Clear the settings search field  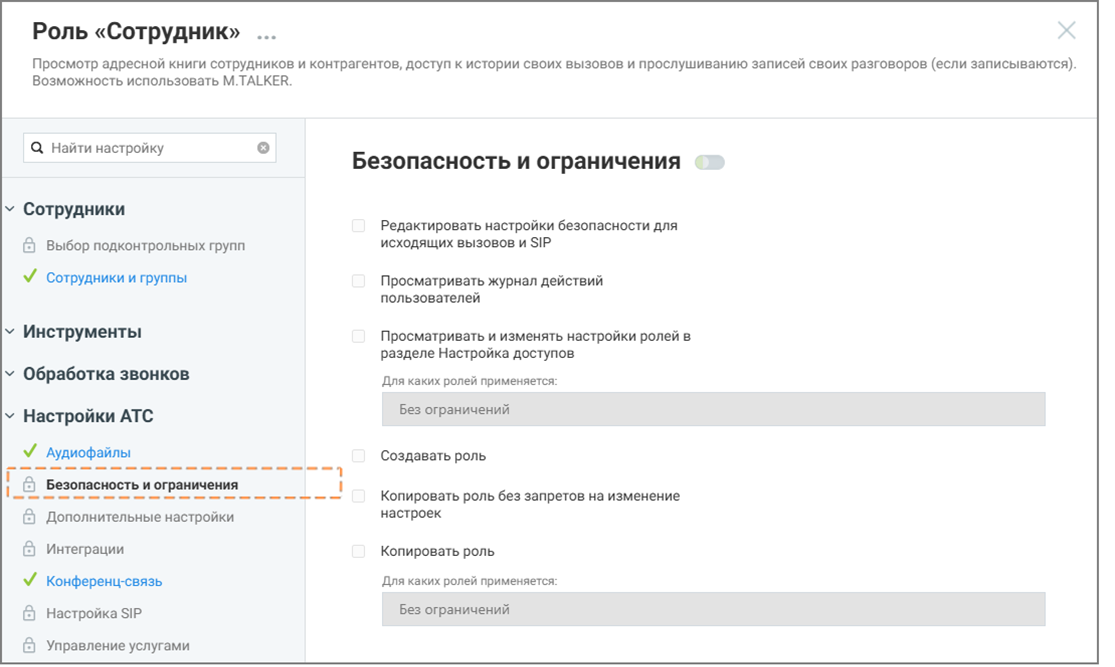[x=263, y=148]
